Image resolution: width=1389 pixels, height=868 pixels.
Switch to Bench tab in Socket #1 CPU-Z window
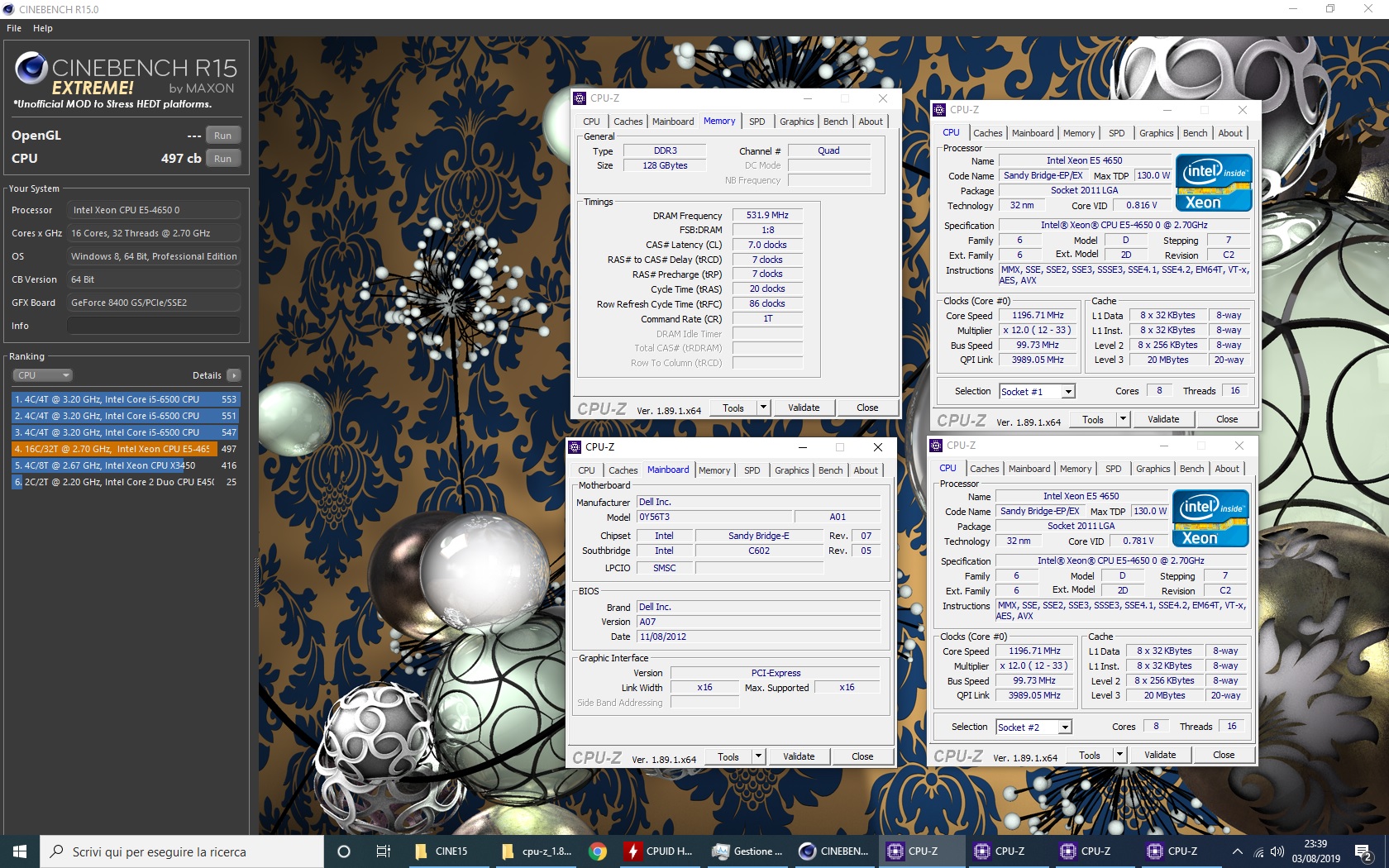coord(1195,133)
